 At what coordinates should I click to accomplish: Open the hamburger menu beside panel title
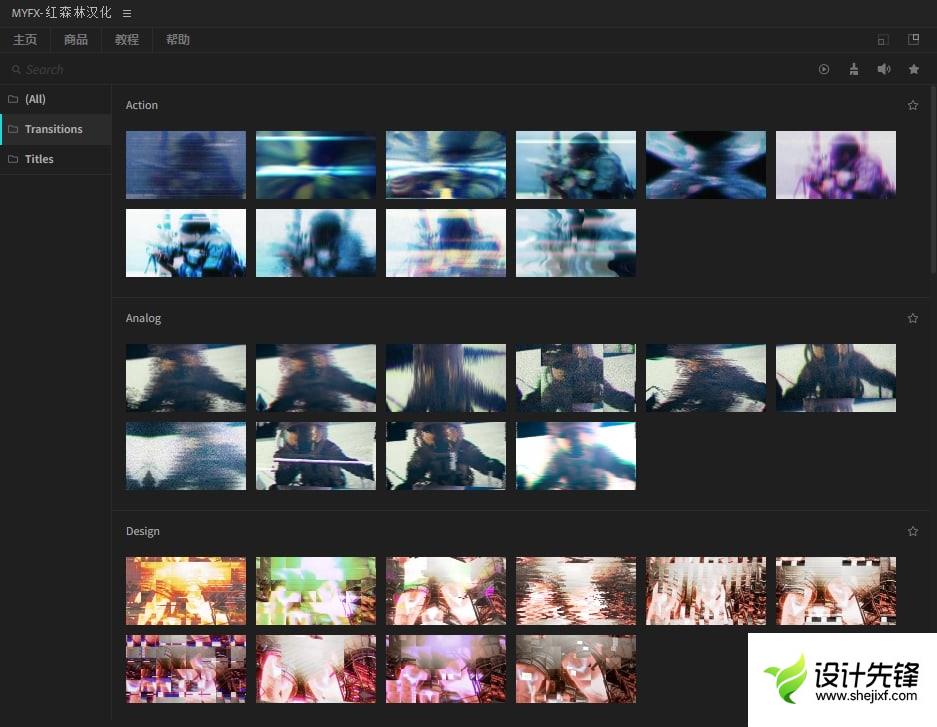point(127,13)
